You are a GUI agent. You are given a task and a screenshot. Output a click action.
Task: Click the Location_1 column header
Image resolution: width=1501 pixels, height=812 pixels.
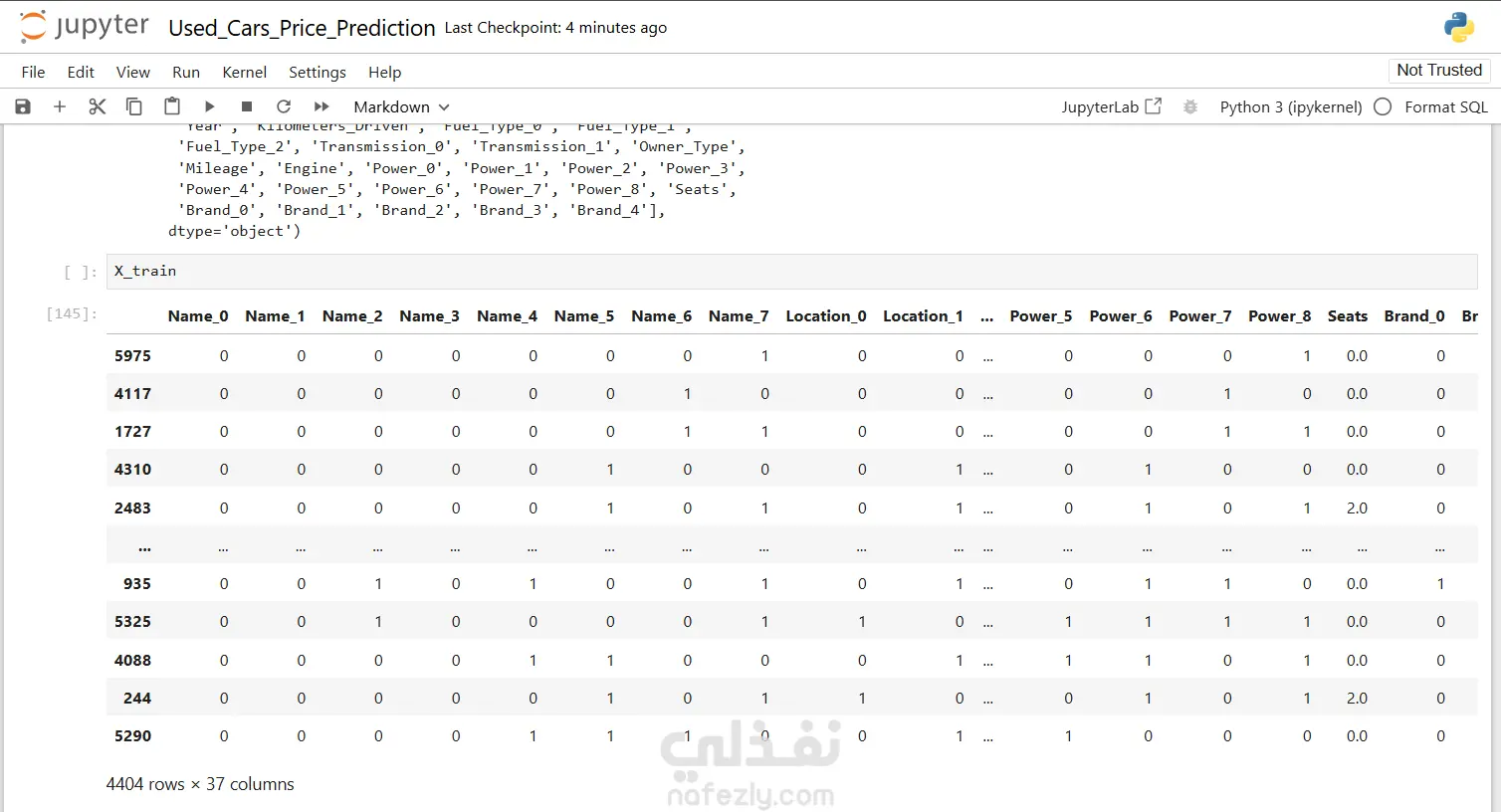coord(923,315)
